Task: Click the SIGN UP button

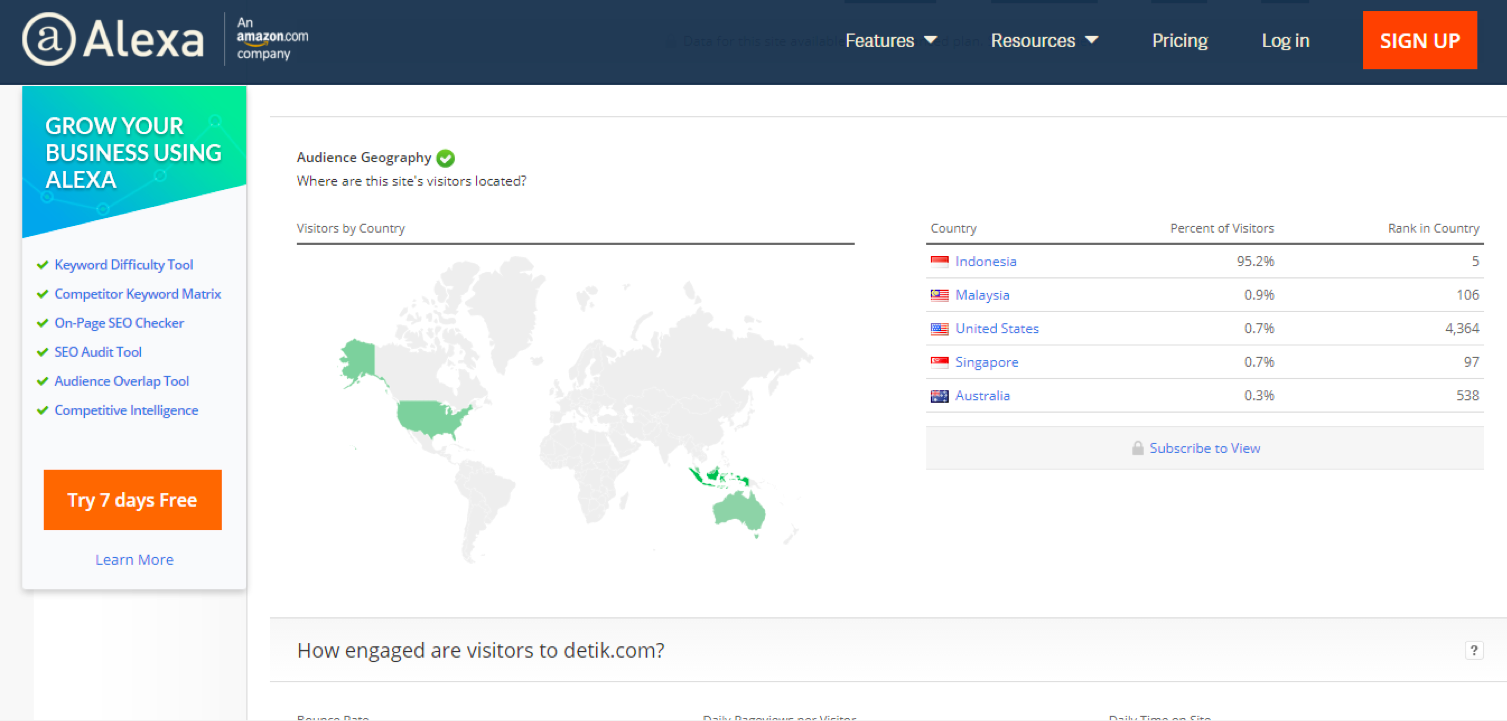Action: coord(1420,41)
